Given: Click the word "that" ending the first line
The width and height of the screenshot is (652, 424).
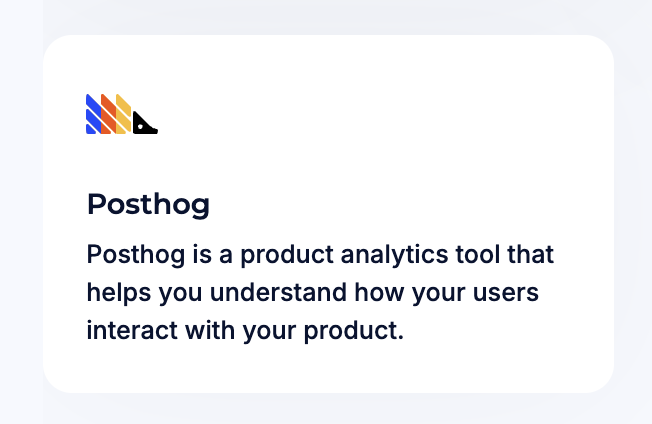Looking at the screenshot, I should [x=530, y=254].
